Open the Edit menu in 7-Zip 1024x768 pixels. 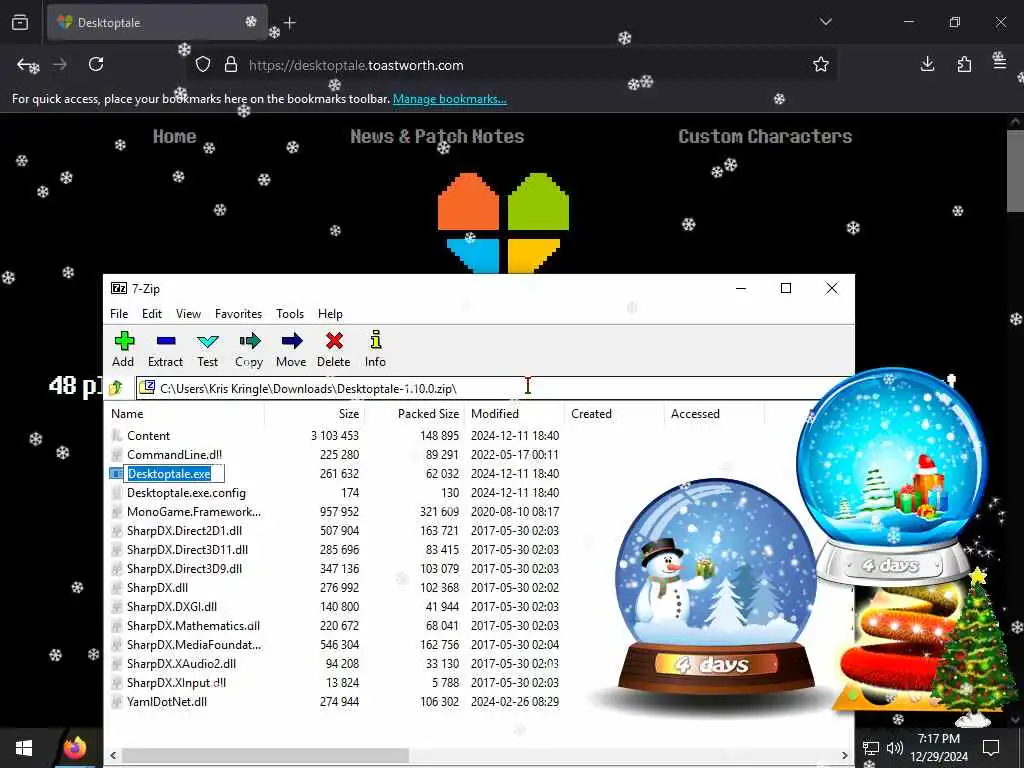(x=152, y=313)
